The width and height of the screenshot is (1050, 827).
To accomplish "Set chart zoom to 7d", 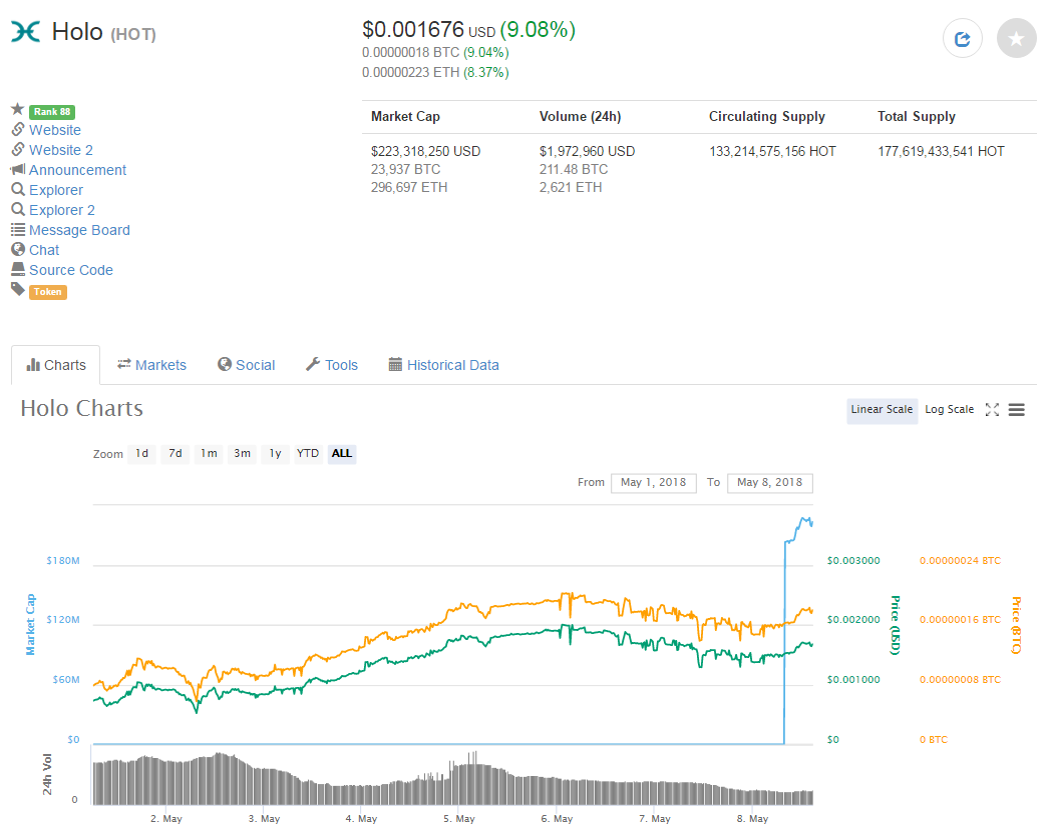I will pyautogui.click(x=175, y=453).
